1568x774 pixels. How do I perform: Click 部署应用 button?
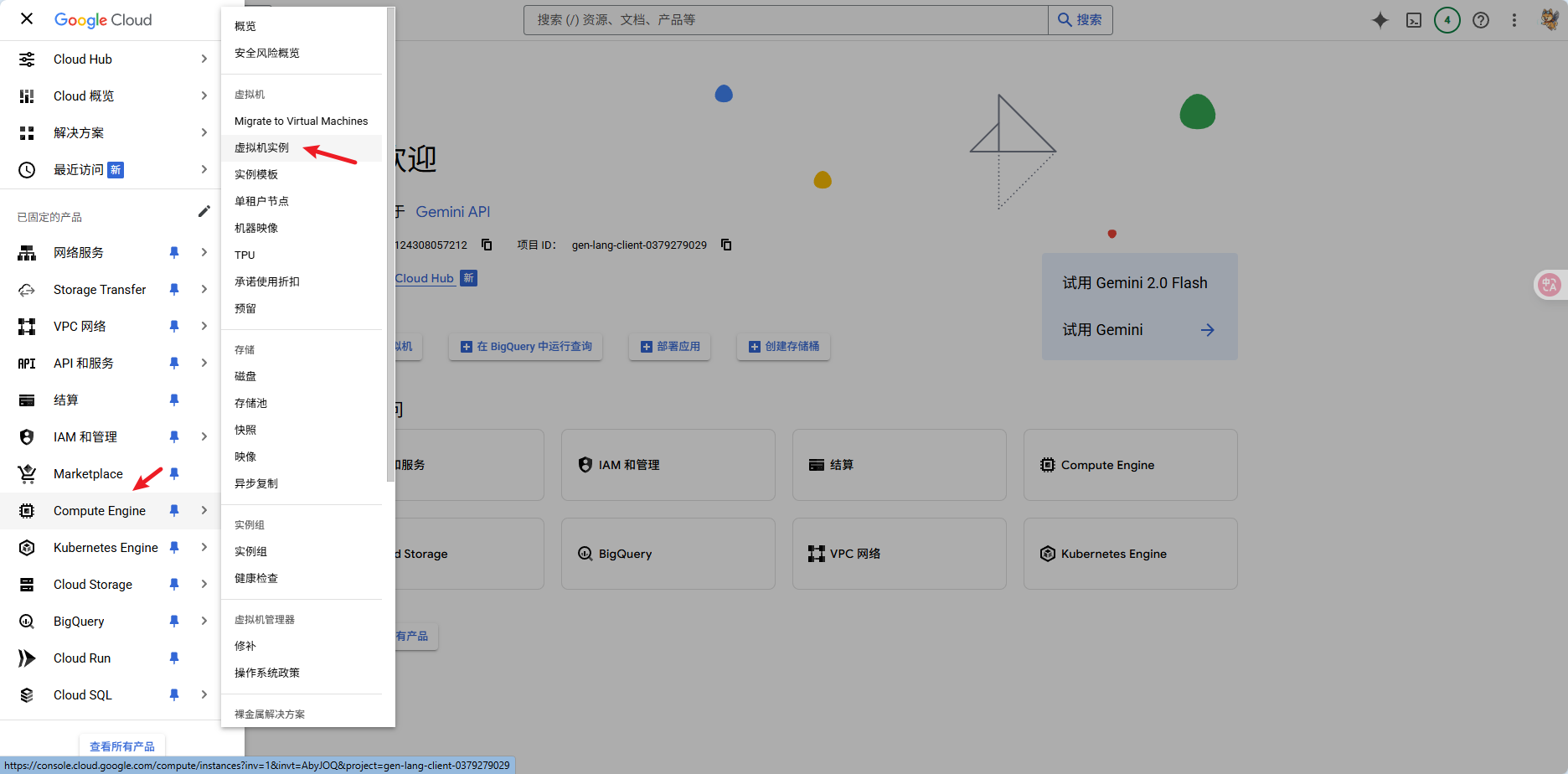(670, 347)
